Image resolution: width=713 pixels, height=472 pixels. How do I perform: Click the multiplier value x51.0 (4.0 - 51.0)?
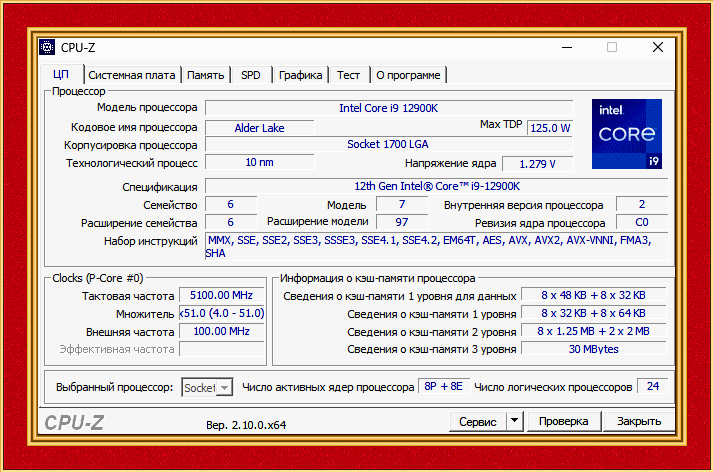click(x=221, y=313)
